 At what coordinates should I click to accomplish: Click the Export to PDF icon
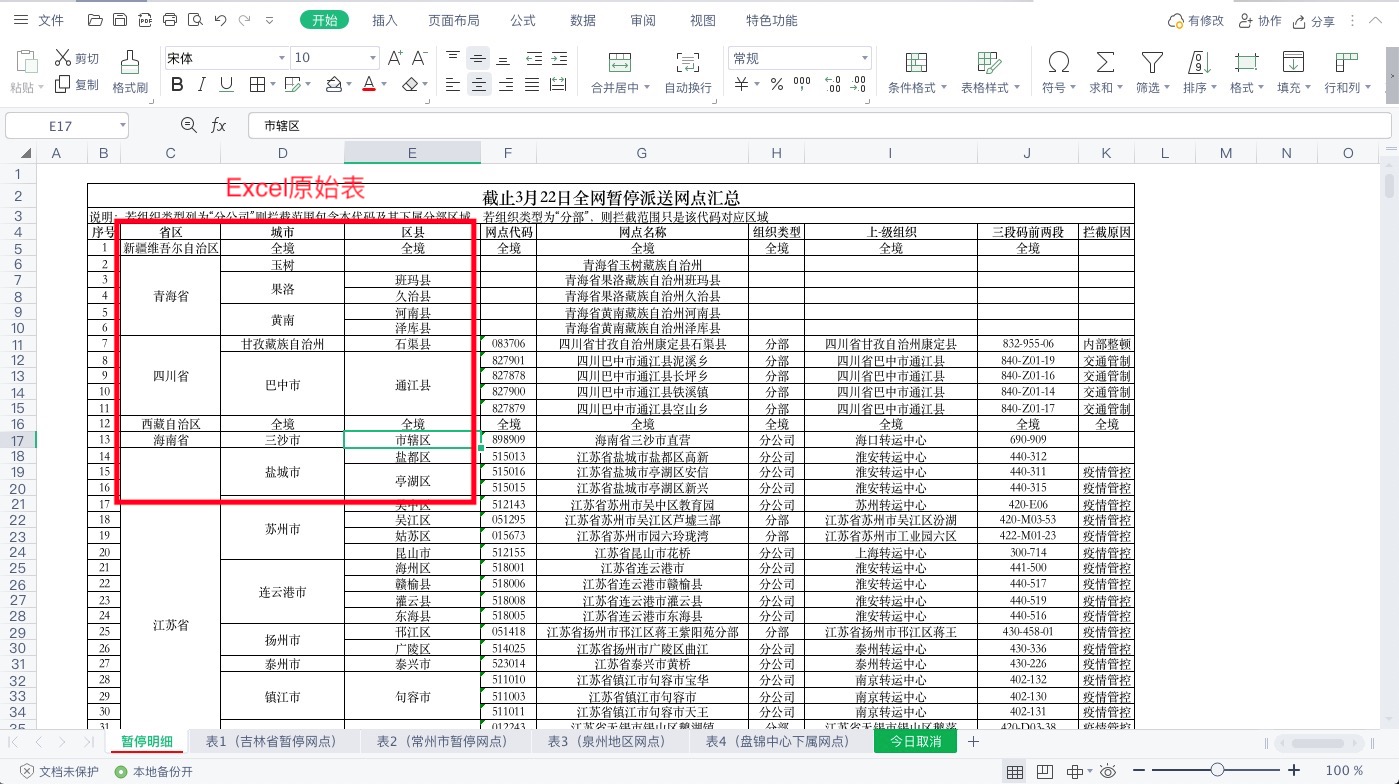[144, 20]
